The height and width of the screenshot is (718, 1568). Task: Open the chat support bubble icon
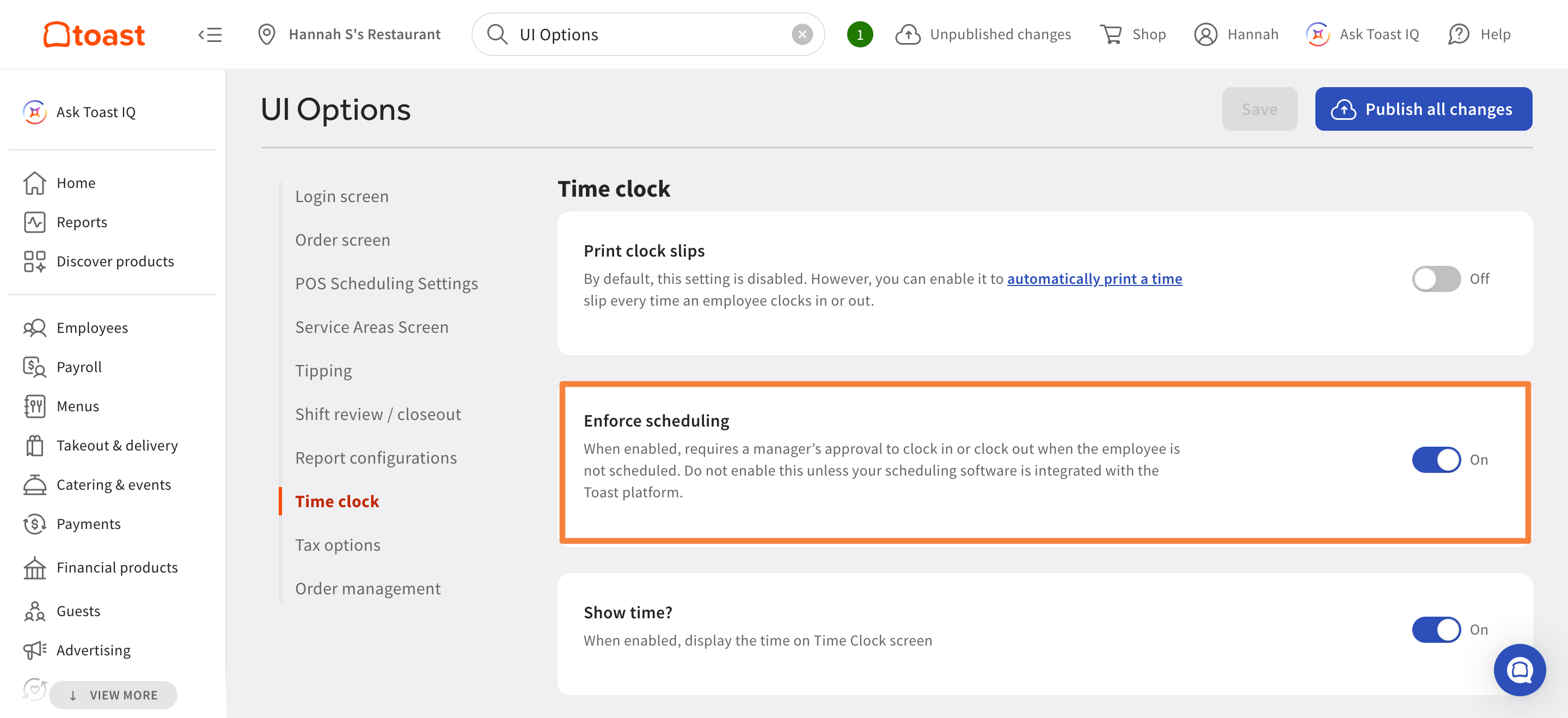click(1520, 670)
